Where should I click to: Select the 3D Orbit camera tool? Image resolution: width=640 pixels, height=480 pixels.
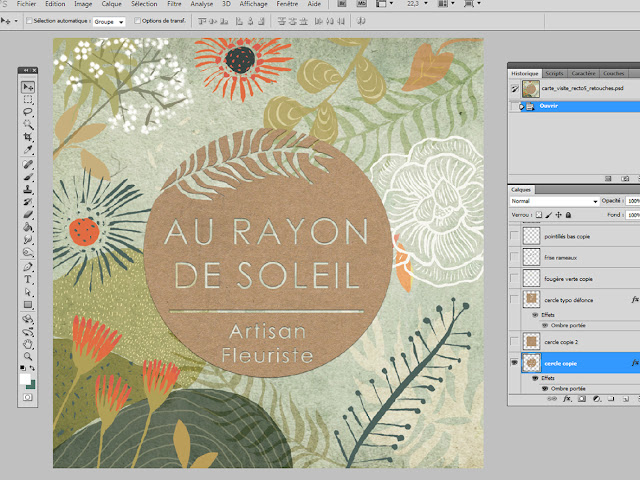coord(28,331)
